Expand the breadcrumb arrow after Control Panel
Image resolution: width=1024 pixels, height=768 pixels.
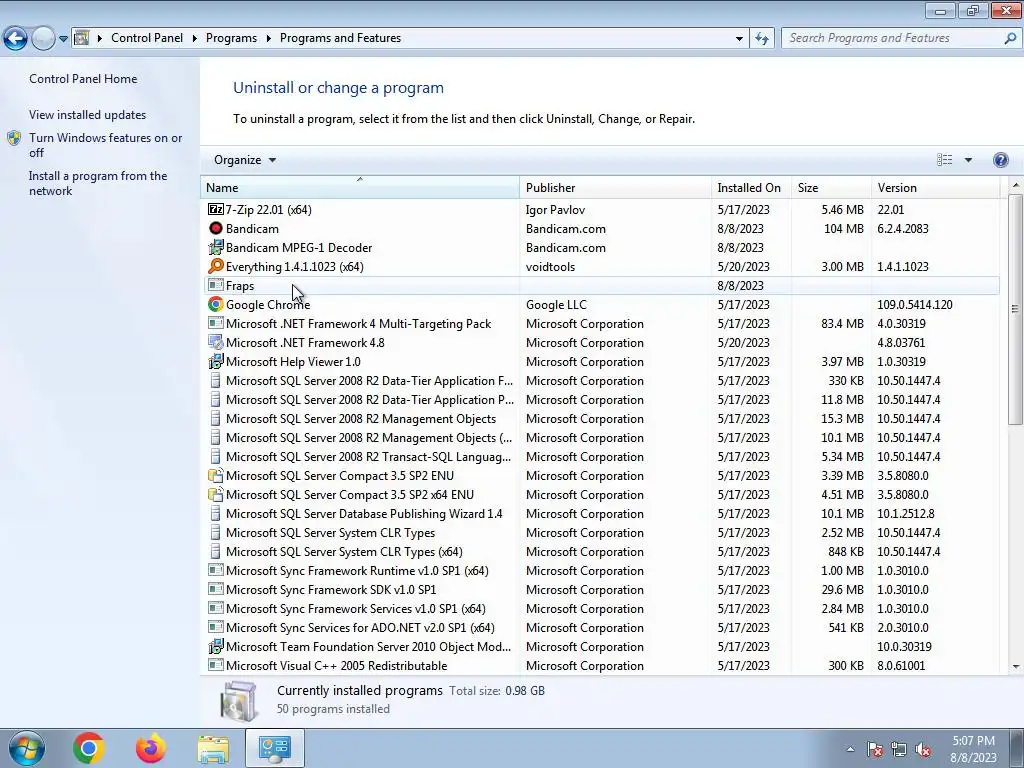coord(195,39)
